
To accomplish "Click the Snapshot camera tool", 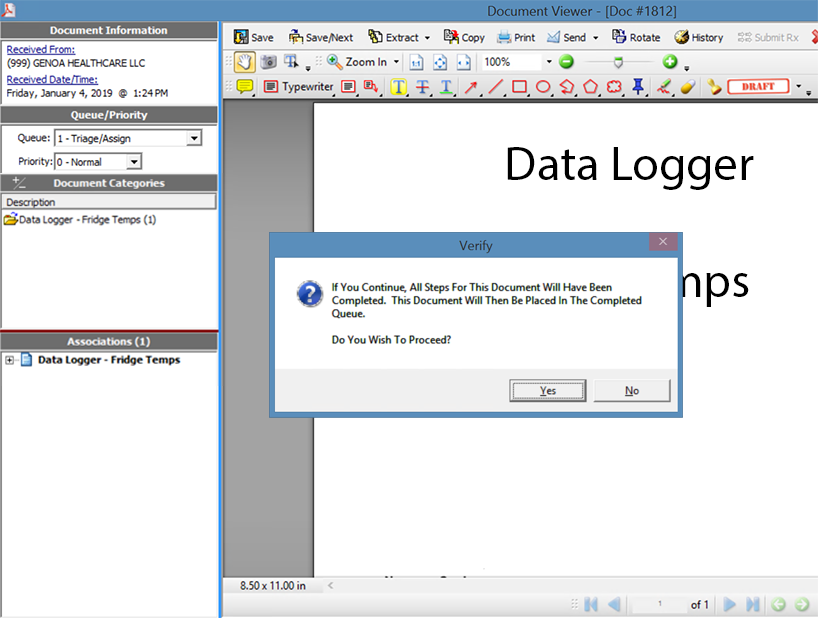I will click(268, 62).
